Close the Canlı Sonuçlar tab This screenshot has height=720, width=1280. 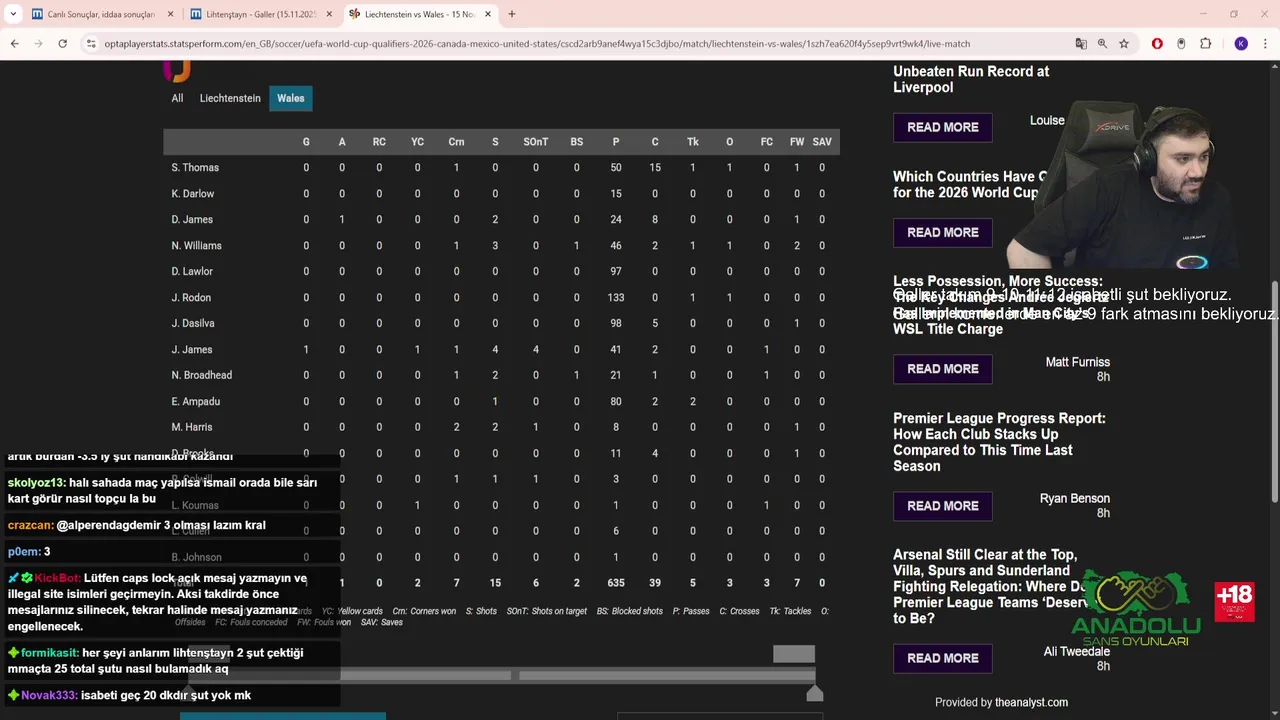tap(170, 14)
